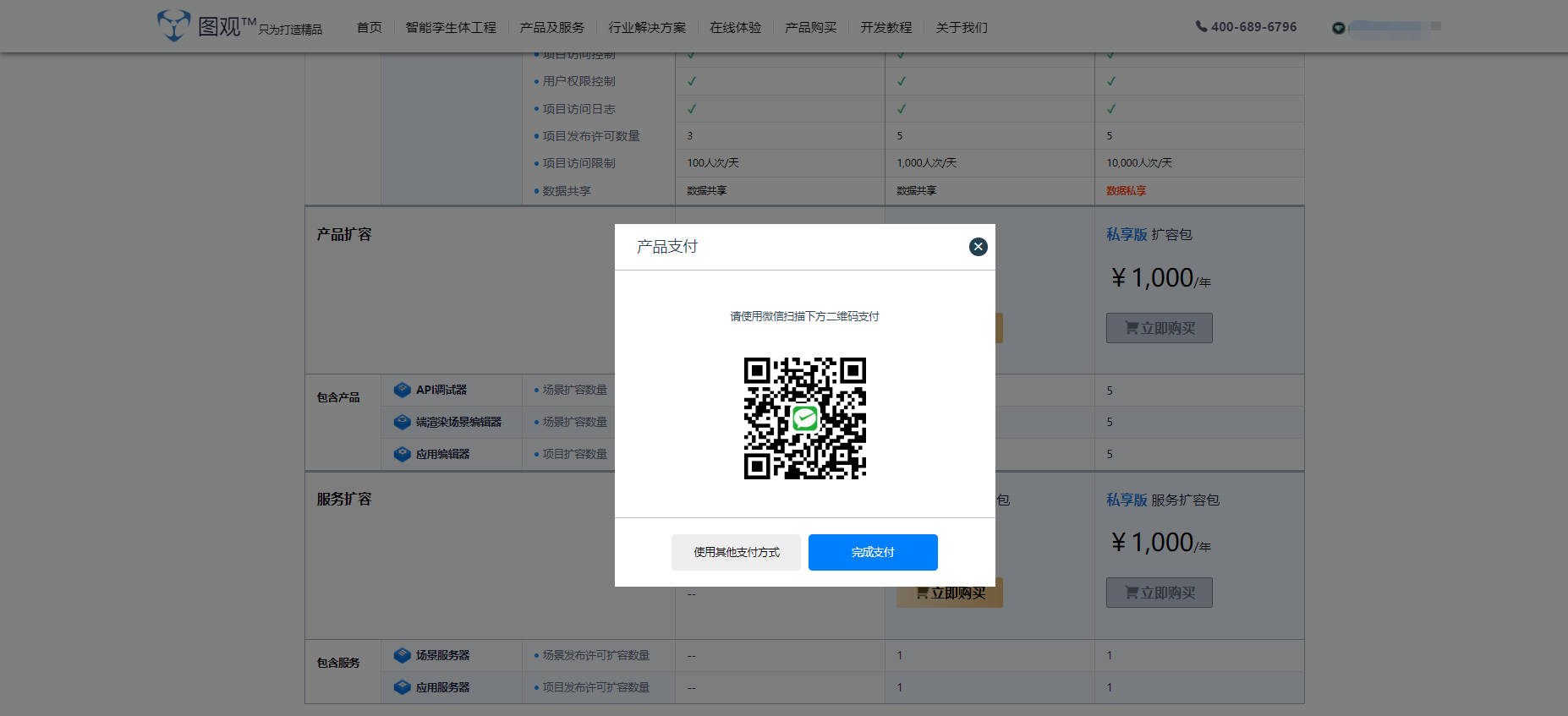Click the 请使用微信扫描下方二维码支付 instruction text
This screenshot has height=716, width=1568.
point(805,316)
